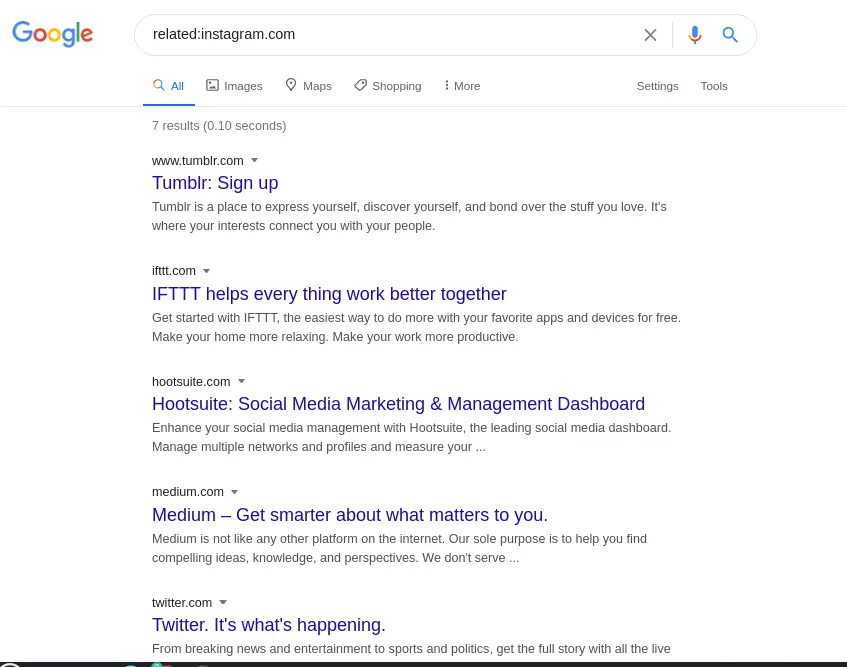Click the IFTTT result description snippet

coord(416,327)
